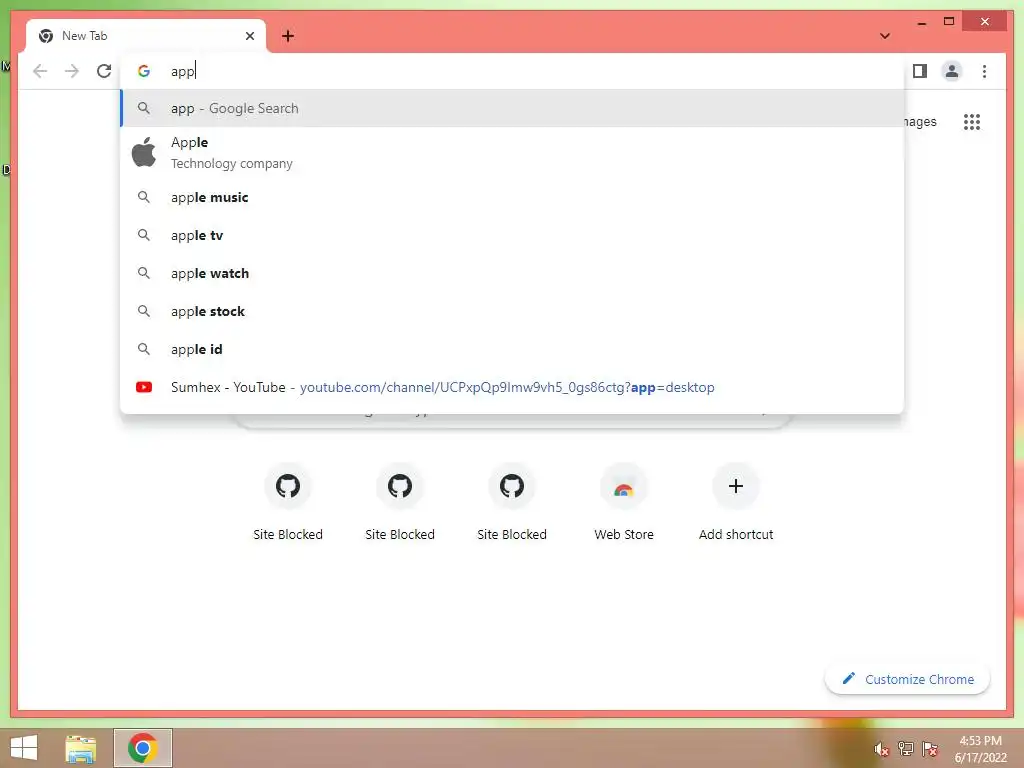The height and width of the screenshot is (768, 1024).
Task: Select the 'app - Google Search' suggestion
Action: [513, 108]
